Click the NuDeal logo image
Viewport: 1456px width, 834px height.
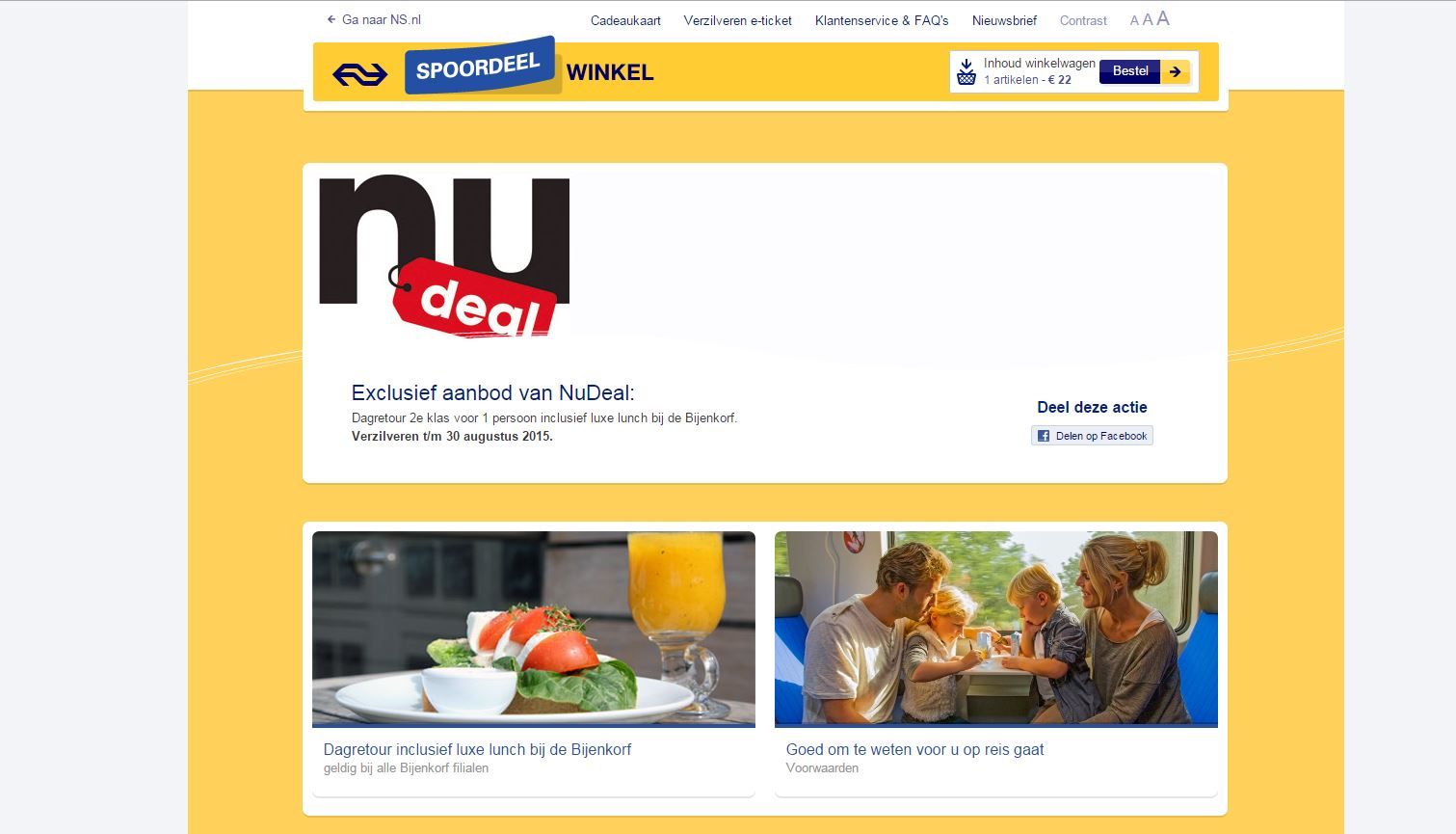[x=444, y=256]
